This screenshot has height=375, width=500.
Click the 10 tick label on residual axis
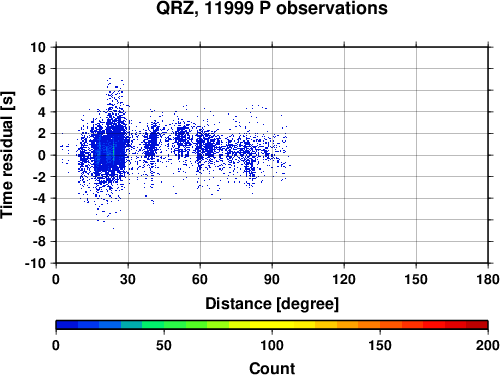[38, 47]
